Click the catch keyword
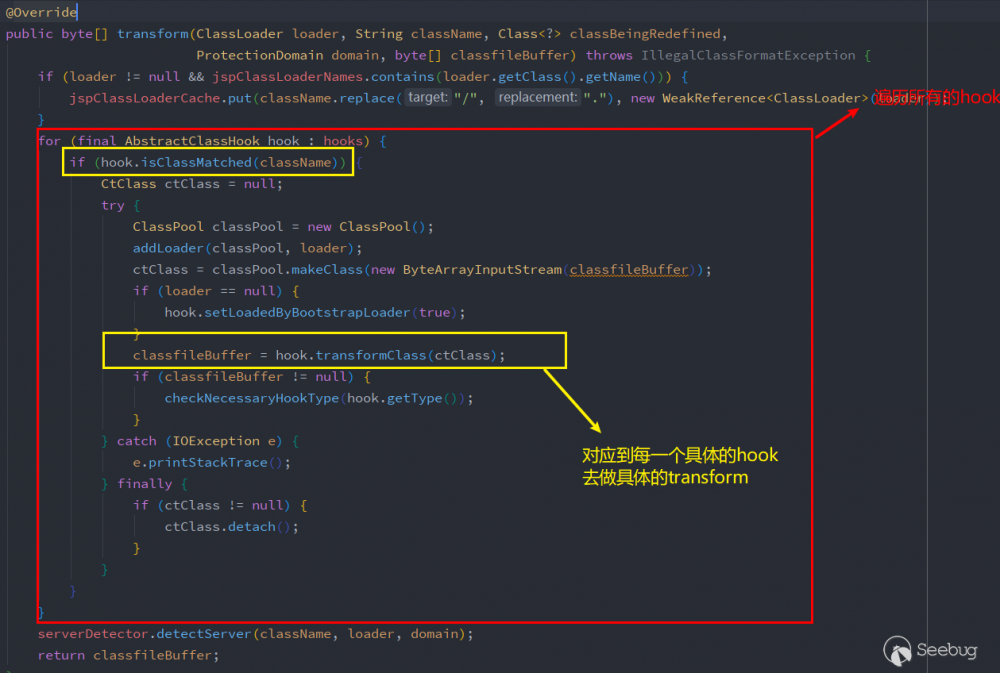The height and width of the screenshot is (673, 1000). pos(136,441)
